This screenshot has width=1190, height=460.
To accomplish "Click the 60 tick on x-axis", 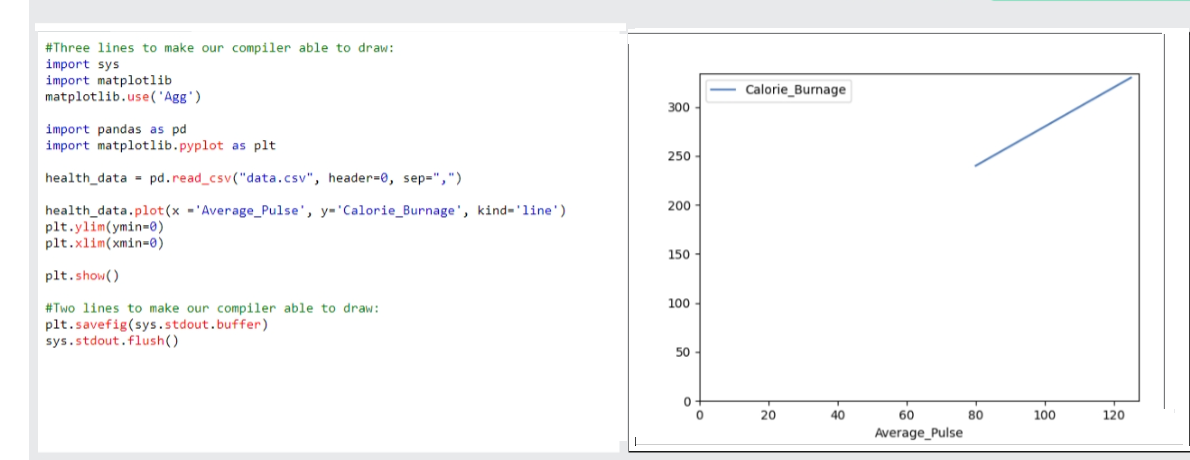I will tap(906, 414).
